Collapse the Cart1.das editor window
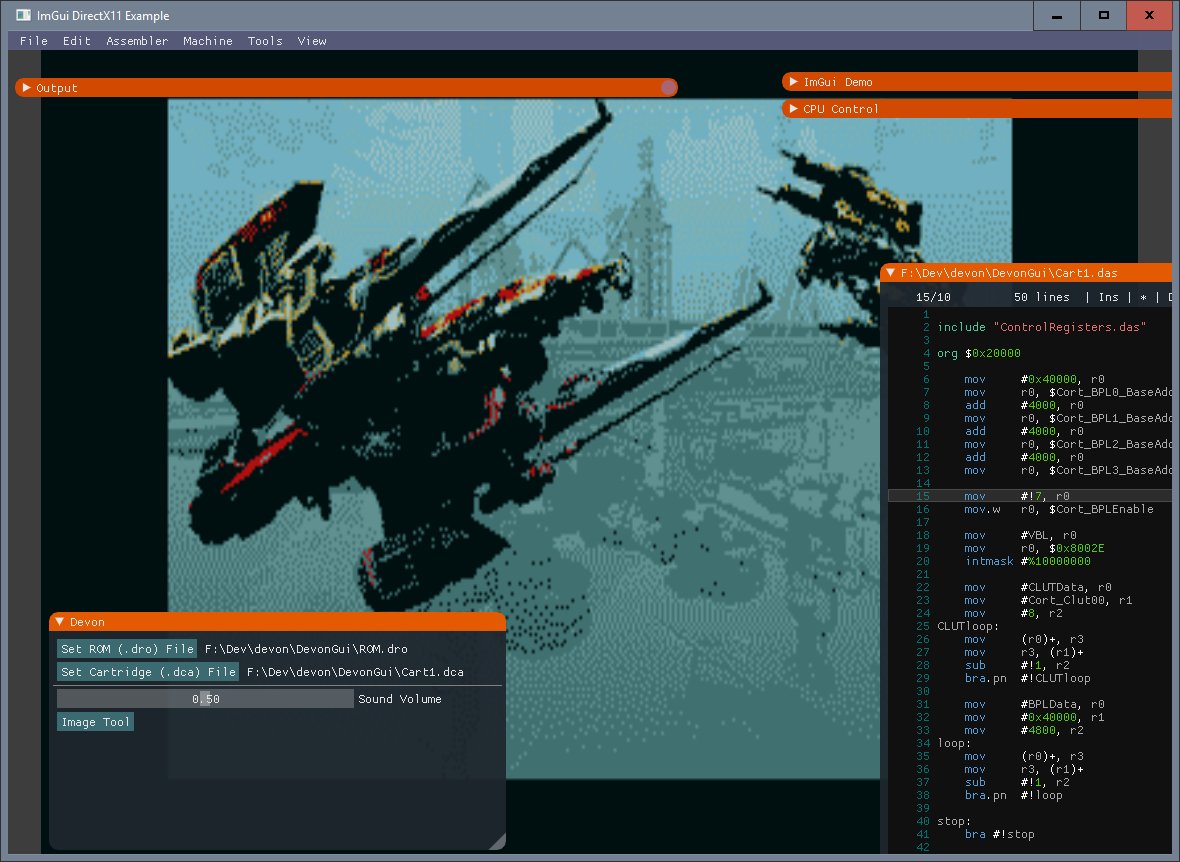 point(891,273)
